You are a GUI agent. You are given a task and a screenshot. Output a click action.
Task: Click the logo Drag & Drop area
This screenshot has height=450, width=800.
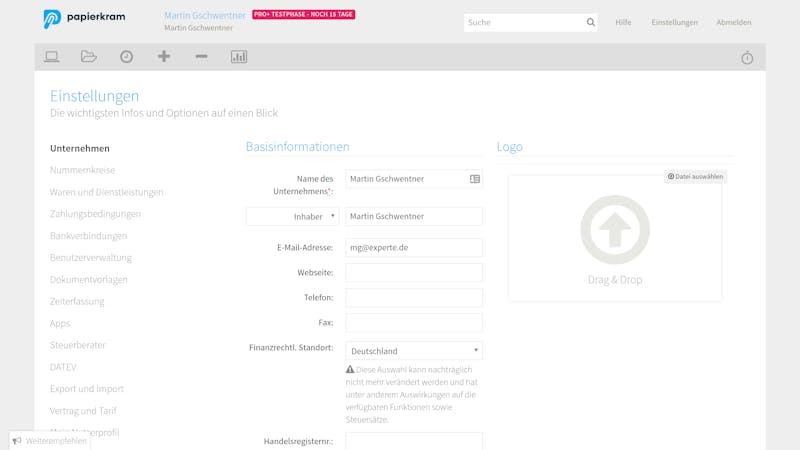point(615,238)
